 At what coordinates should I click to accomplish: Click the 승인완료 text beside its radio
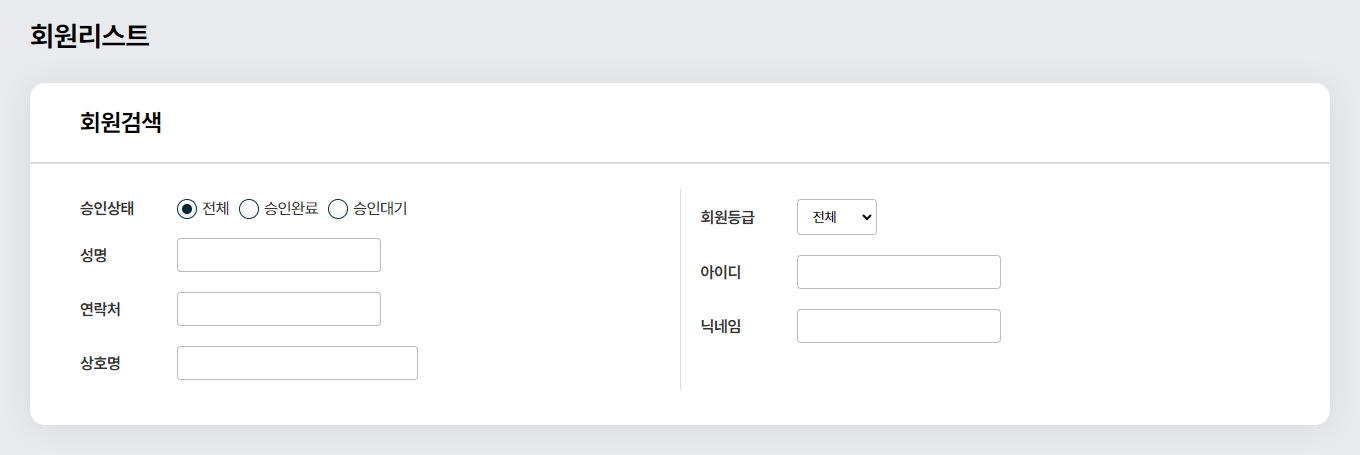pos(291,209)
